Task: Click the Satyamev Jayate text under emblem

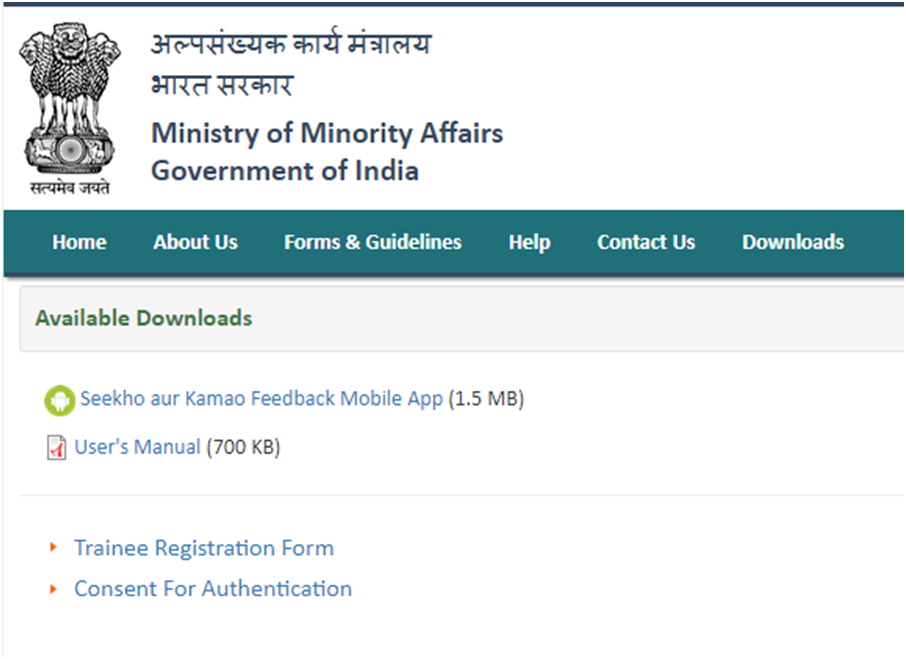Action: click(70, 188)
